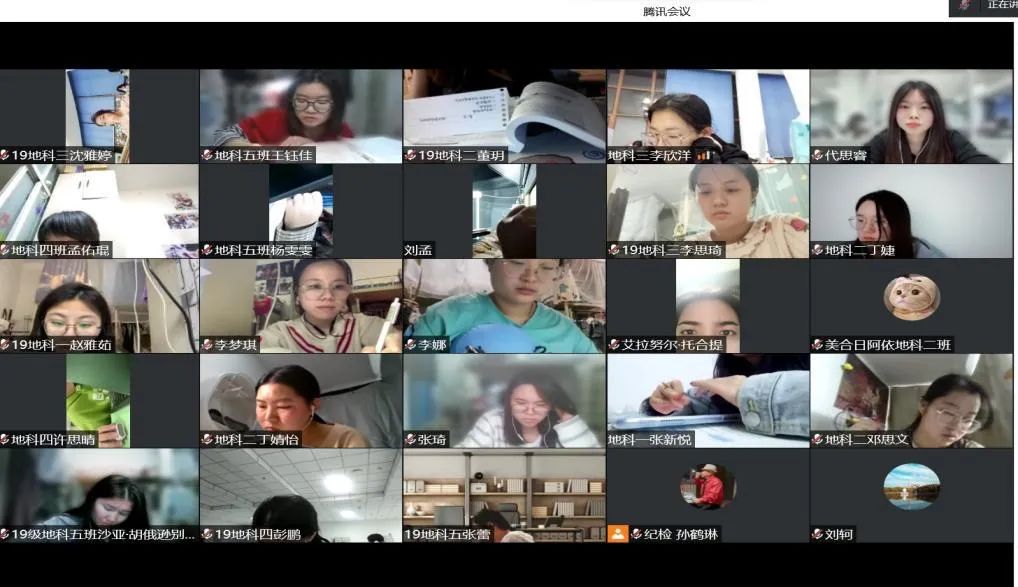
Task: Click the orange audio level icon next to 李欣洋
Action: click(x=703, y=156)
